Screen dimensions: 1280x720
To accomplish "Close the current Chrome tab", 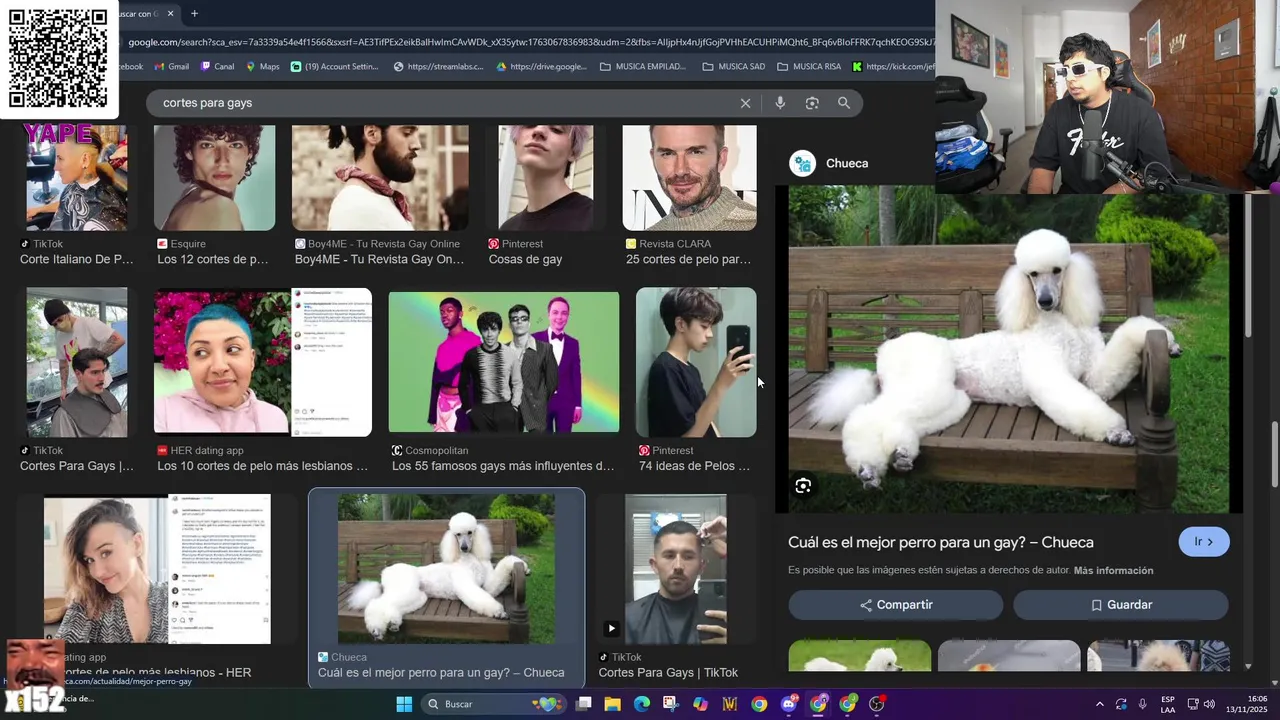I will click(x=170, y=14).
